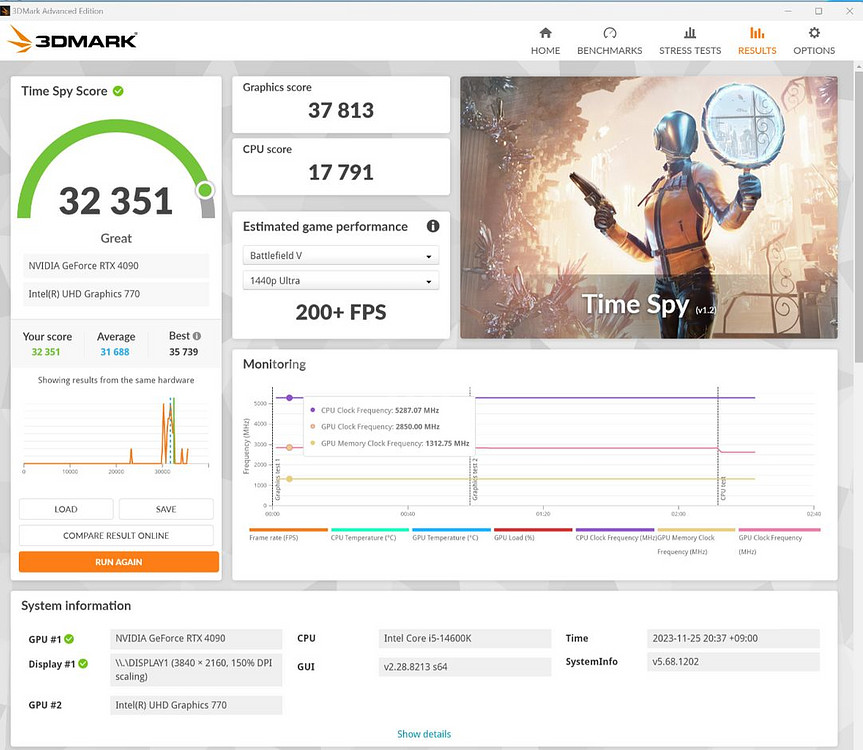Click the score distribution chart
Image resolution: width=863 pixels, height=750 pixels.
click(116, 435)
